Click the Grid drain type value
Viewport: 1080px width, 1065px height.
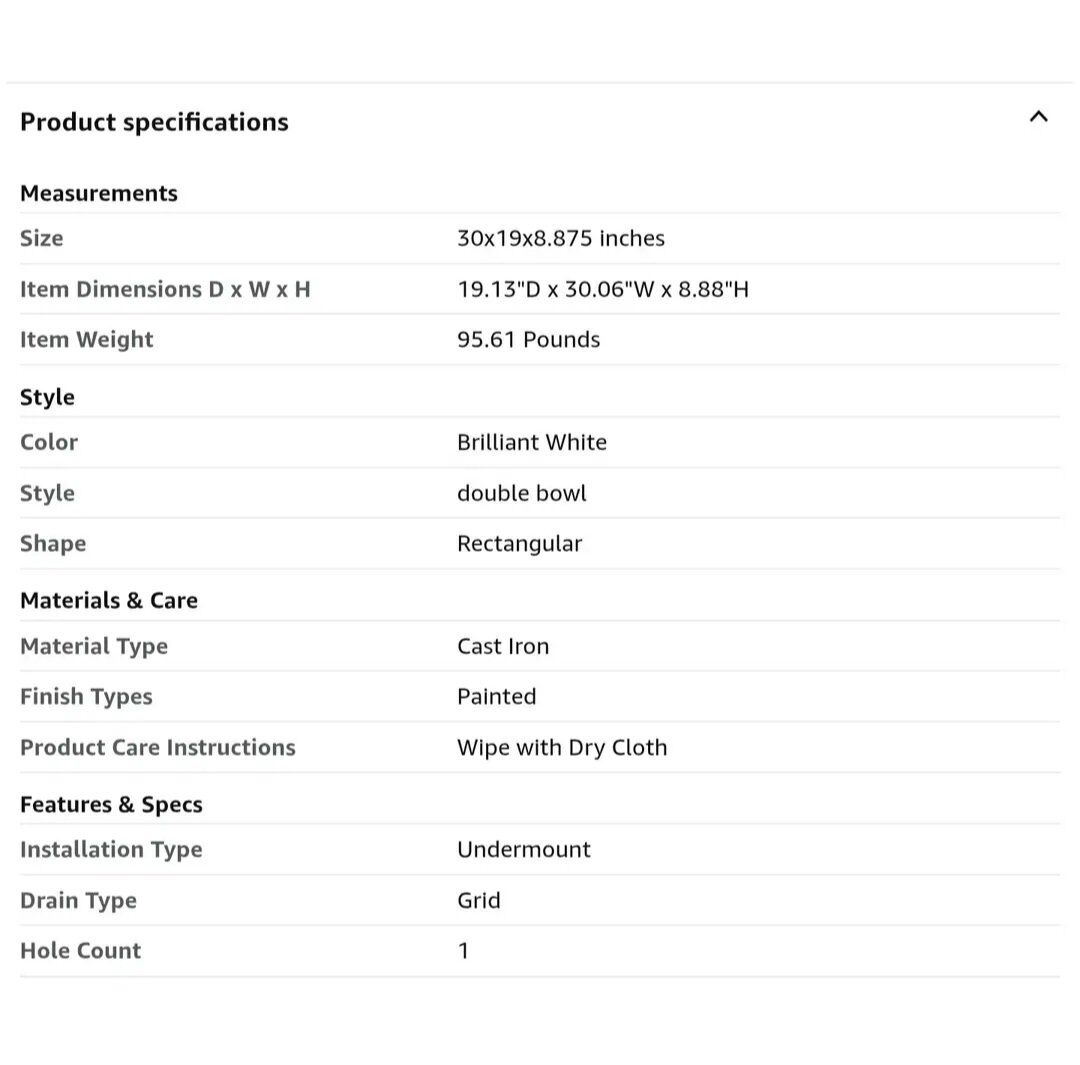pos(479,900)
